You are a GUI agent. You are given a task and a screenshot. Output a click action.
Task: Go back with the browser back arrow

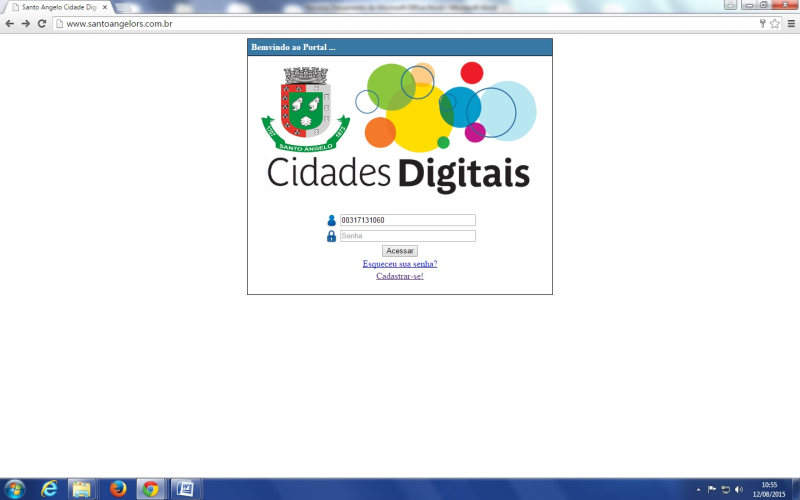point(10,23)
